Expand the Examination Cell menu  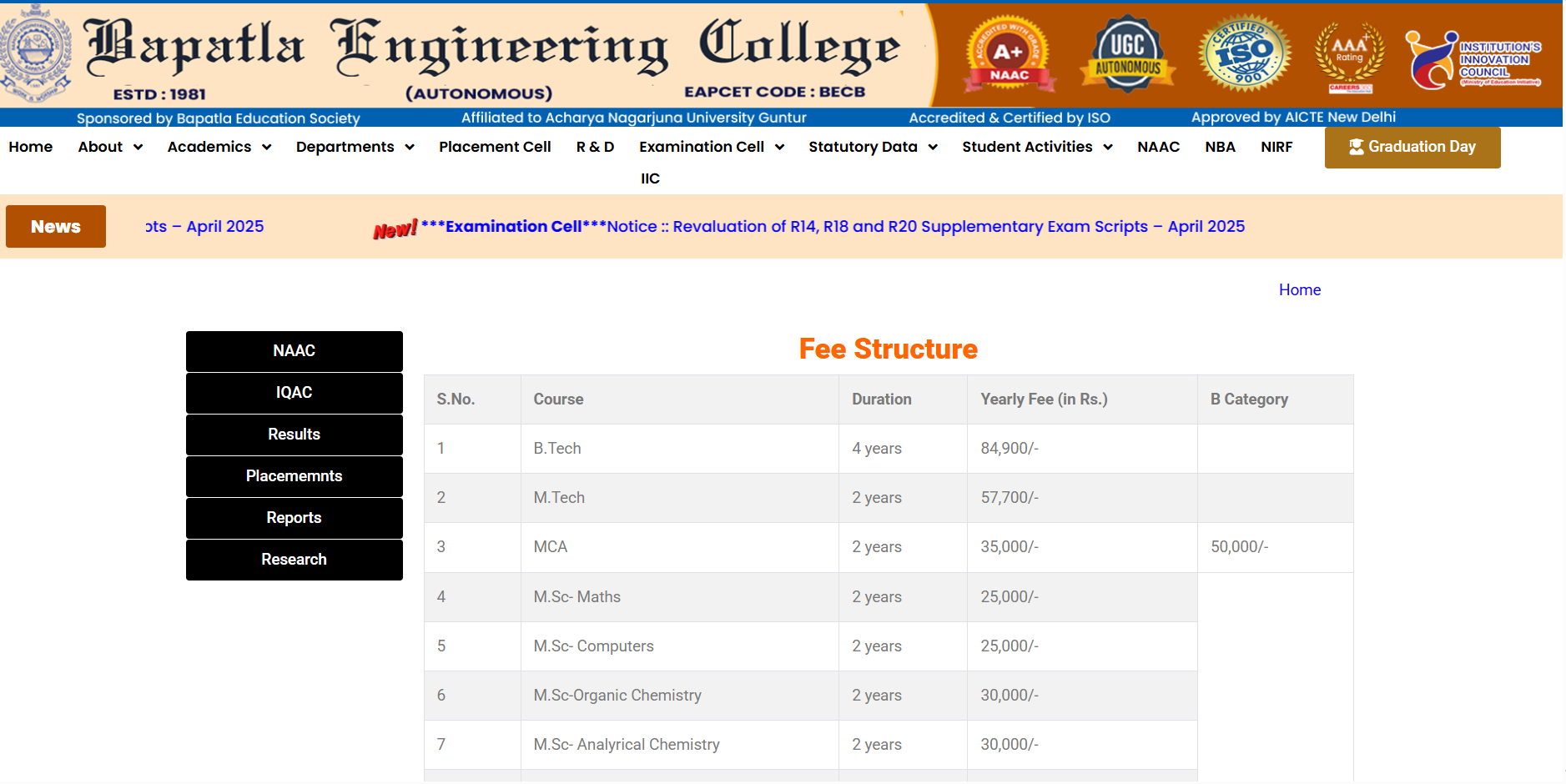(x=711, y=148)
